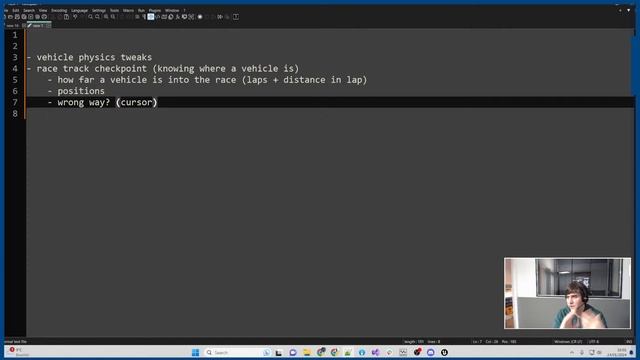Create a new document with the New icon
Image resolution: width=640 pixels, height=360 pixels.
4,17
